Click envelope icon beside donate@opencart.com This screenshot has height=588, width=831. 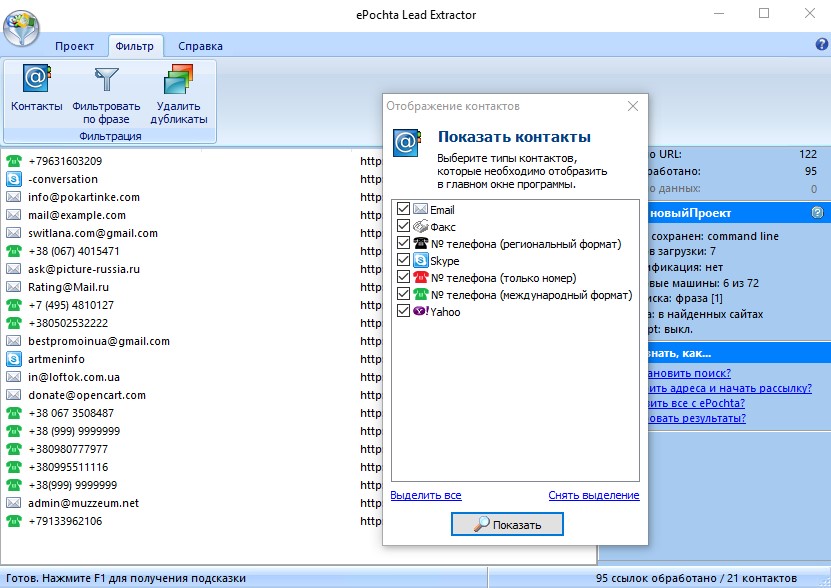click(14, 395)
